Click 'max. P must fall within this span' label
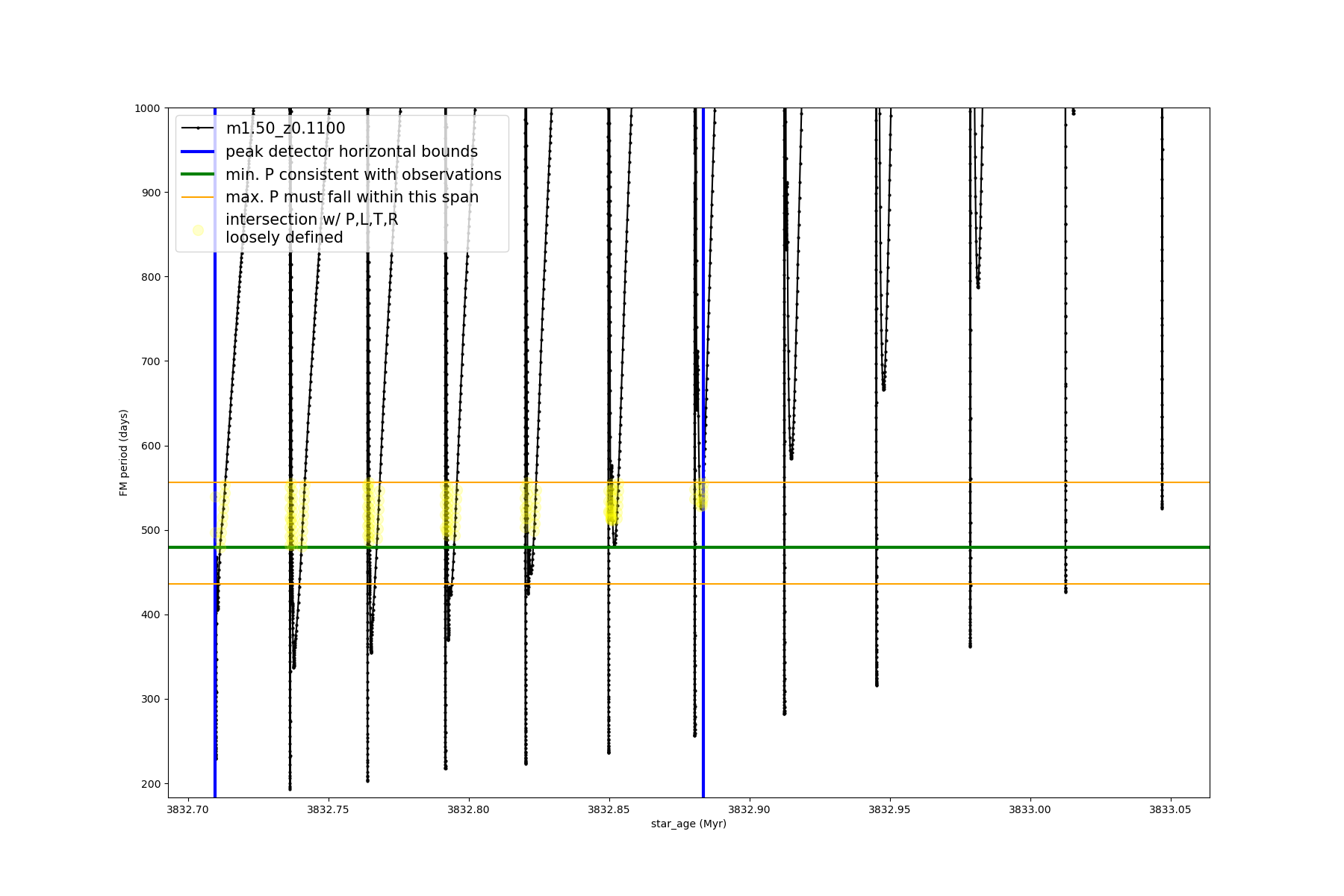The width and height of the screenshot is (1344, 896). pos(352,197)
